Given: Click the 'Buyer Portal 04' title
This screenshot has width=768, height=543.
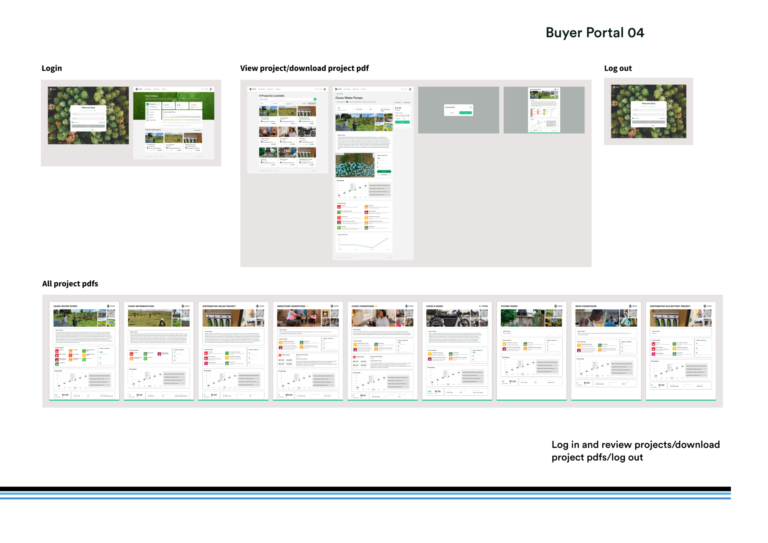Looking at the screenshot, I should point(594,33).
